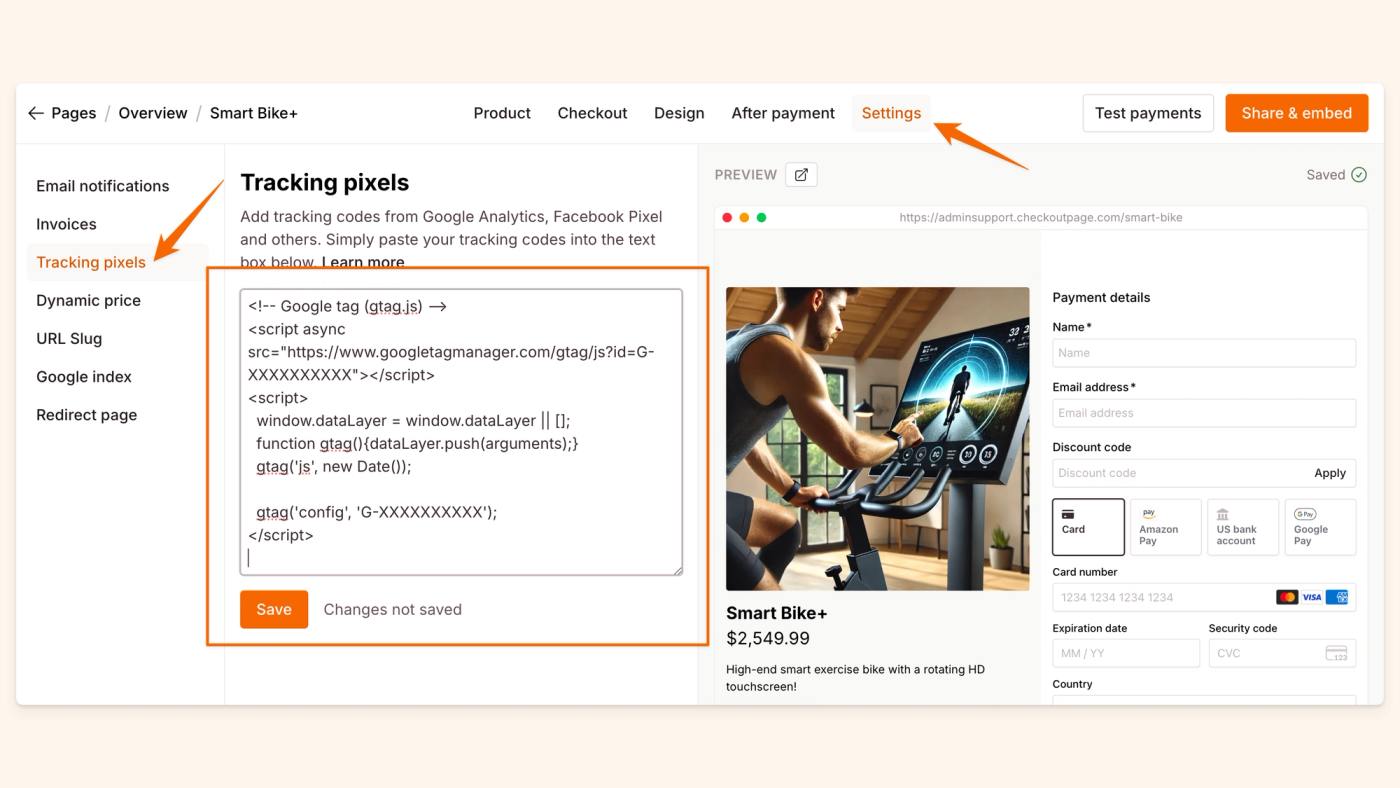Click the Security code CVC field

1282,653
